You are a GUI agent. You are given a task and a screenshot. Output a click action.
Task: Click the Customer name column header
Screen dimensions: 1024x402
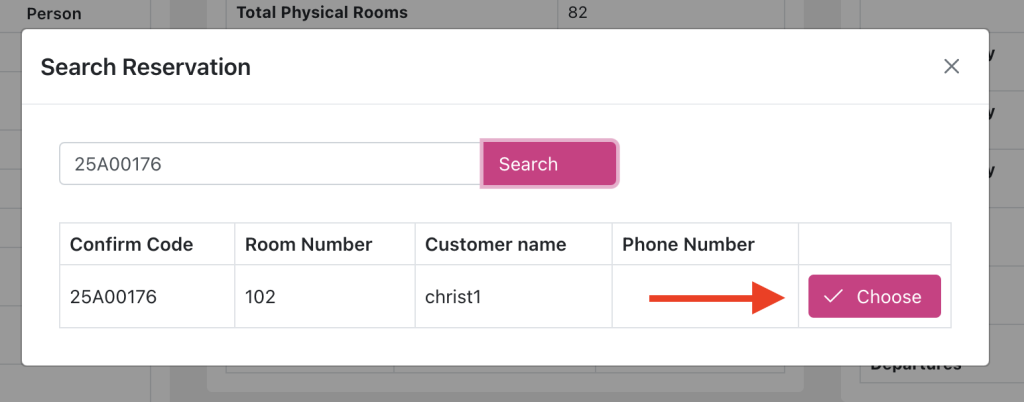pyautogui.click(x=495, y=244)
